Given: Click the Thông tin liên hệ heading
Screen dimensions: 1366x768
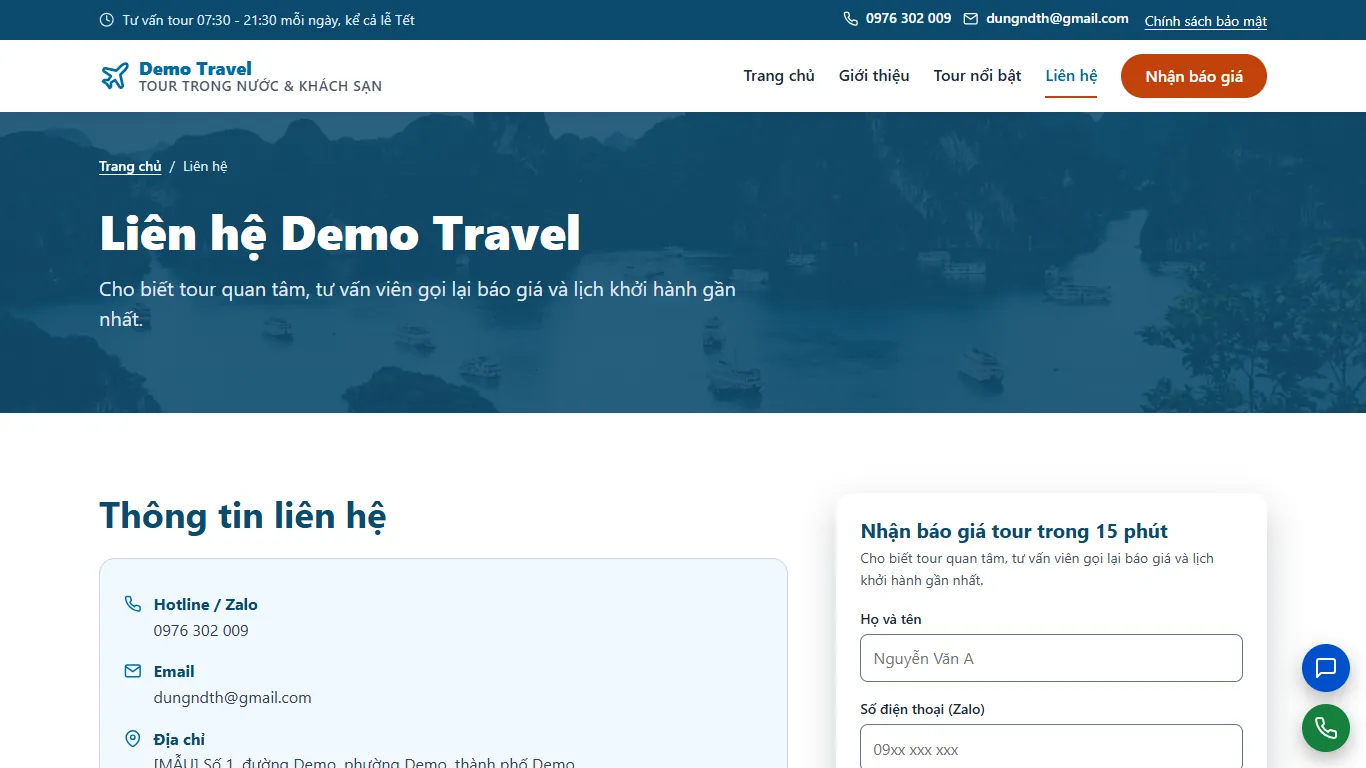Looking at the screenshot, I should tap(242, 516).
